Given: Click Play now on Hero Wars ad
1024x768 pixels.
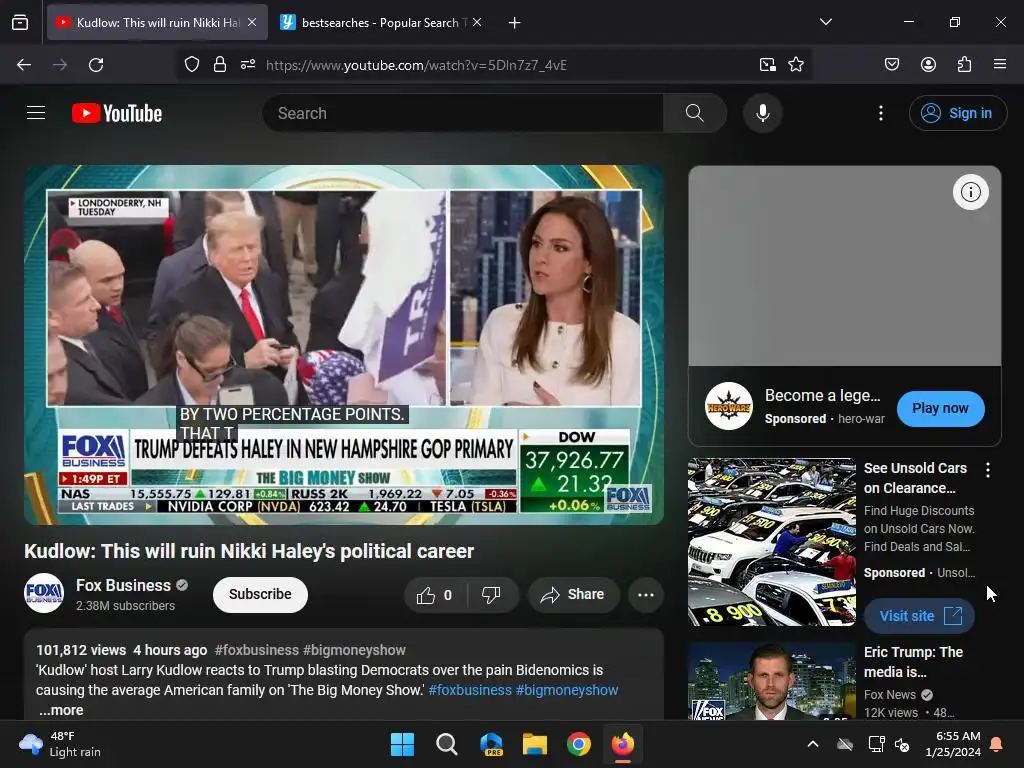Looking at the screenshot, I should coord(940,408).
